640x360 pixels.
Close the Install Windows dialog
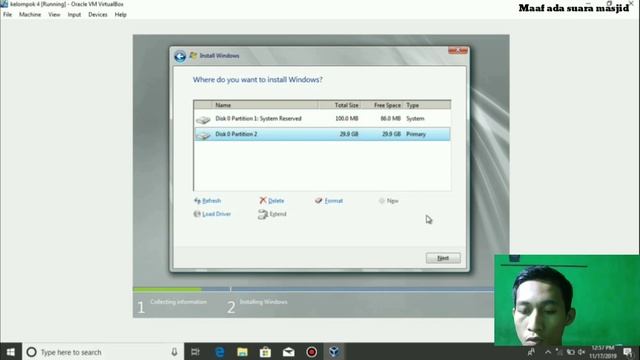tap(458, 51)
